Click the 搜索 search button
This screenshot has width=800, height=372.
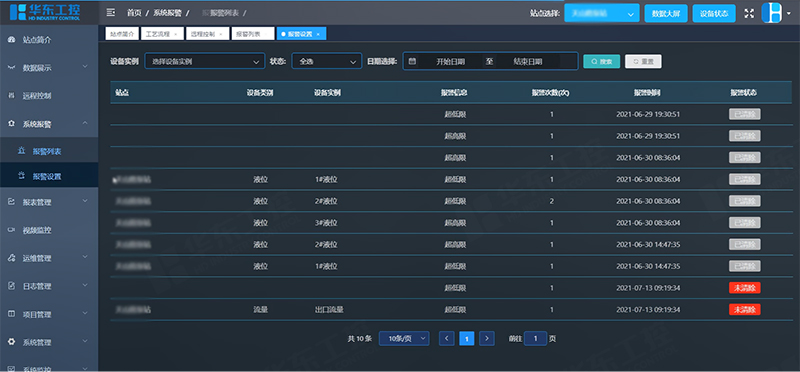(x=602, y=61)
